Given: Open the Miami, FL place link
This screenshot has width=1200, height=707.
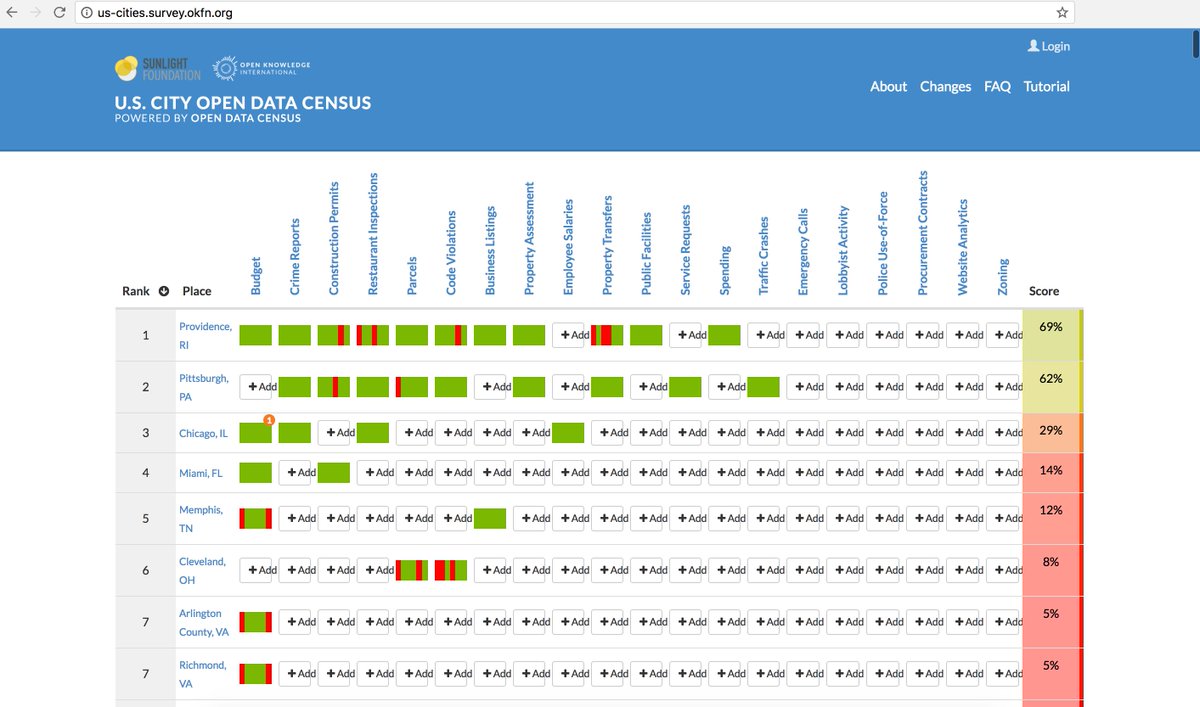Looking at the screenshot, I should tap(201, 473).
